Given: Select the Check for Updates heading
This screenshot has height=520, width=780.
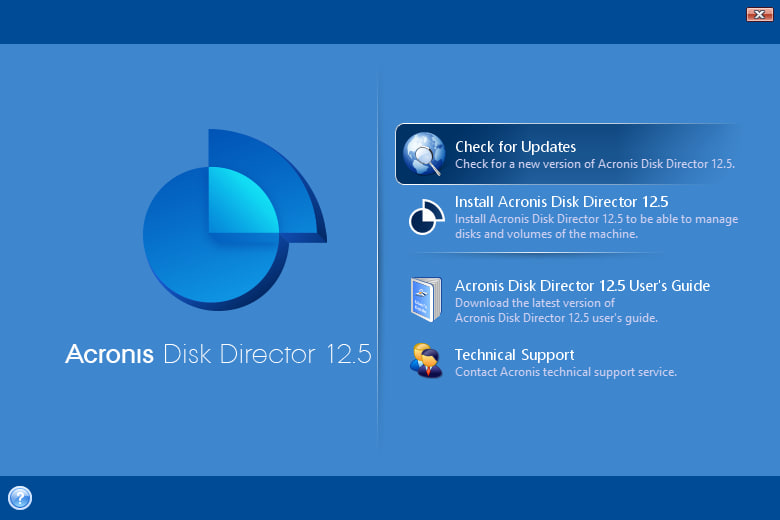Looking at the screenshot, I should point(515,147).
